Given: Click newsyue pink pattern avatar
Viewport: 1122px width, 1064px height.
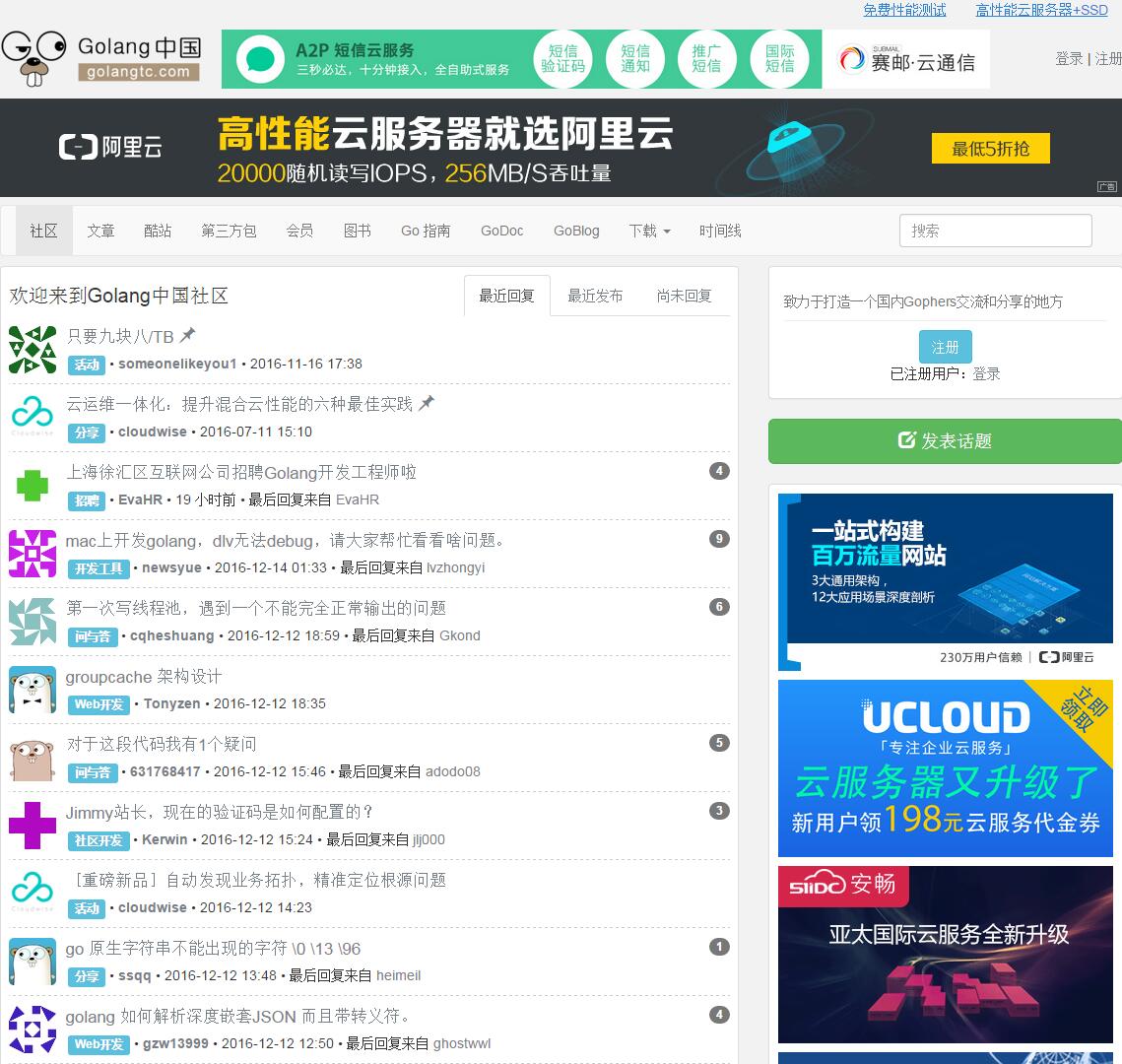Looking at the screenshot, I should [33, 554].
